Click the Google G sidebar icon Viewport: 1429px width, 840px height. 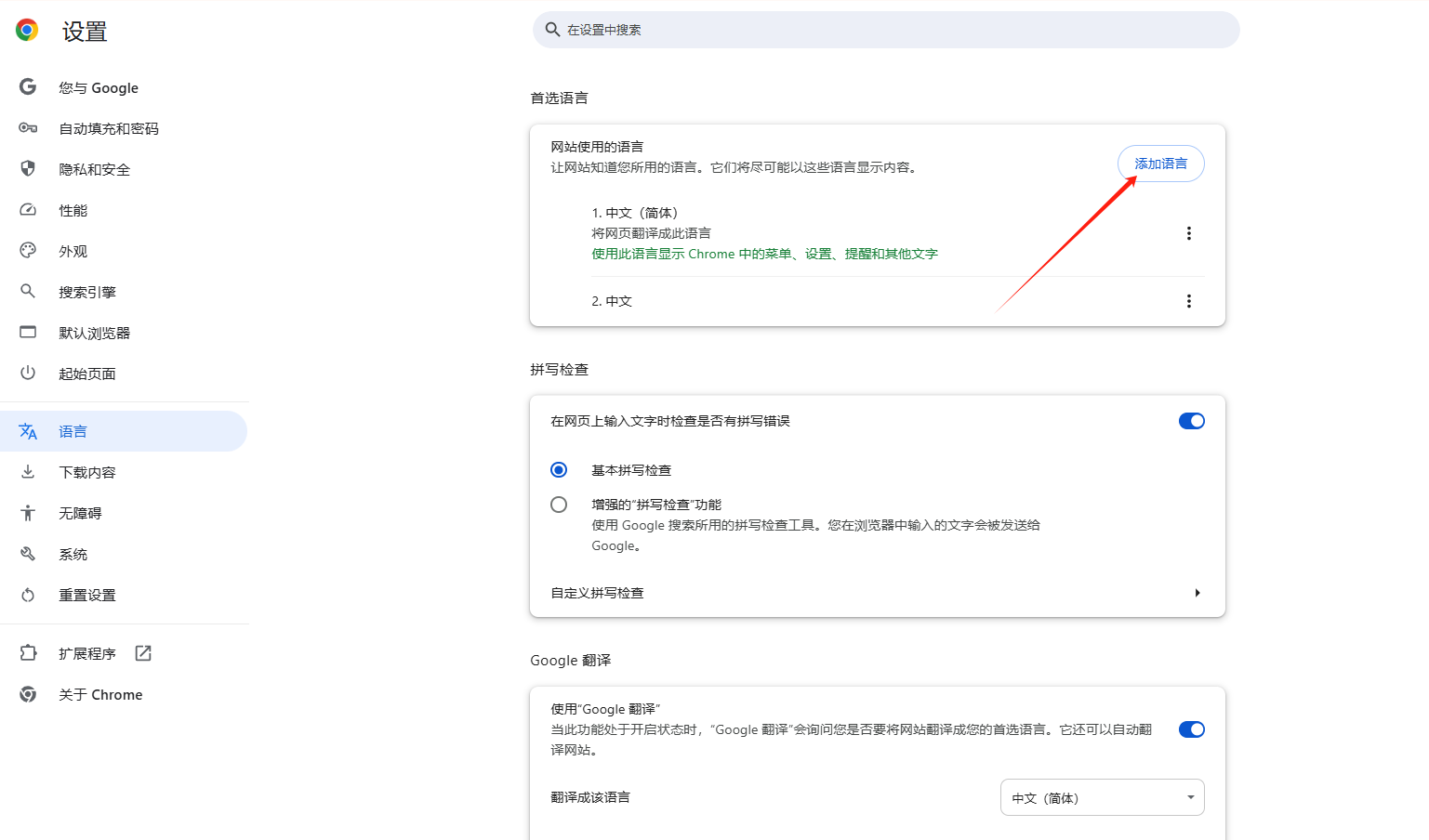point(28,87)
